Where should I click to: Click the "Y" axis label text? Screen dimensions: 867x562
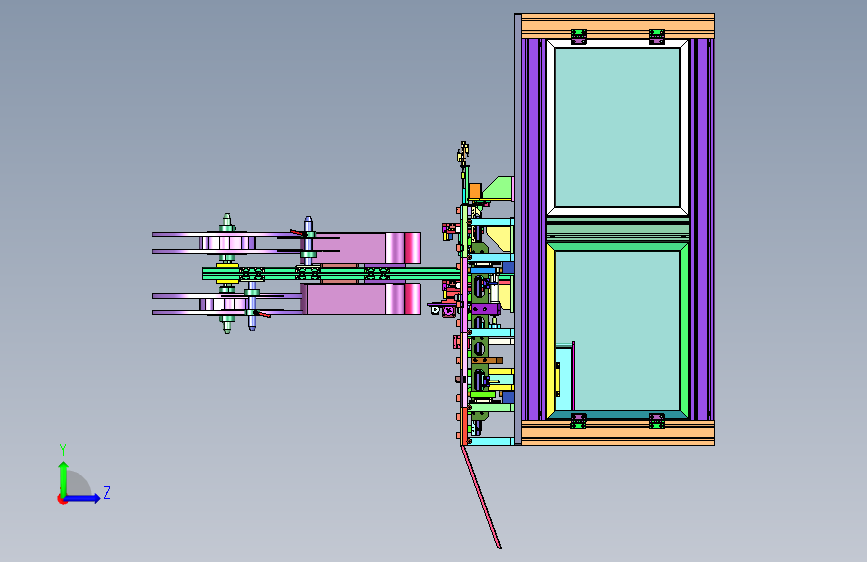pos(63,450)
